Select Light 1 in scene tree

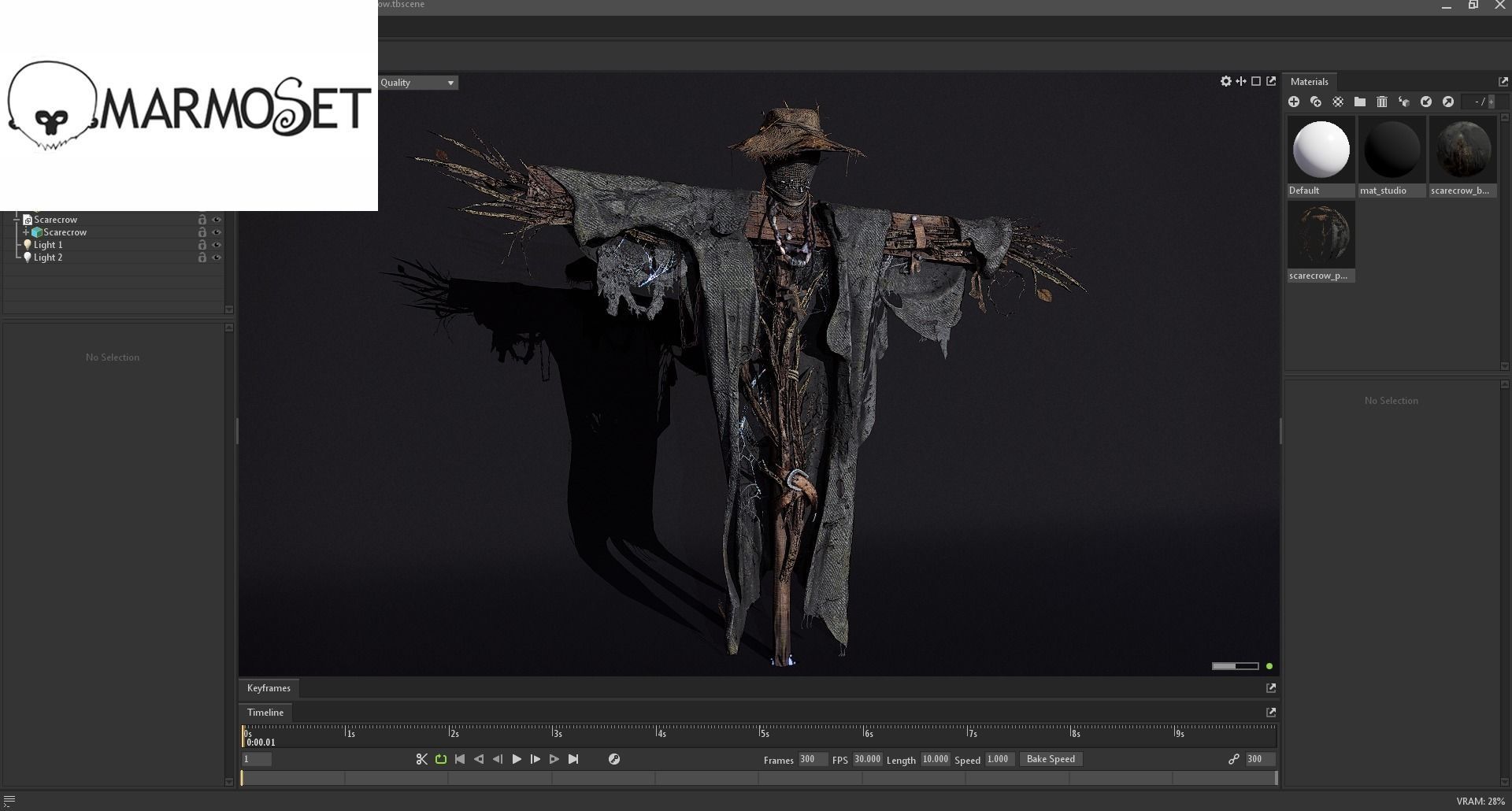[x=48, y=245]
